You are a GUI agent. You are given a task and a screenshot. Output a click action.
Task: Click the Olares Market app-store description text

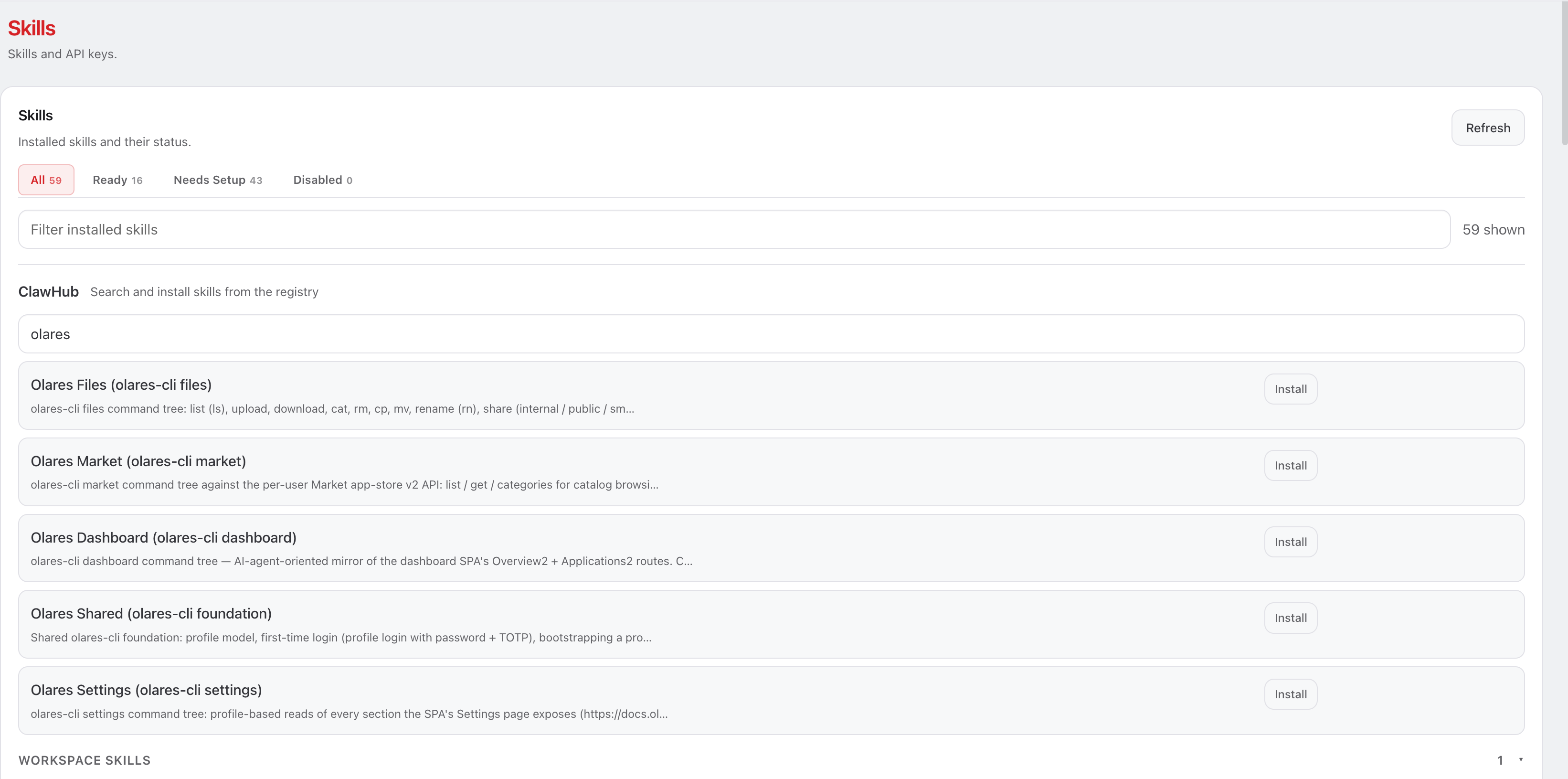(x=345, y=485)
